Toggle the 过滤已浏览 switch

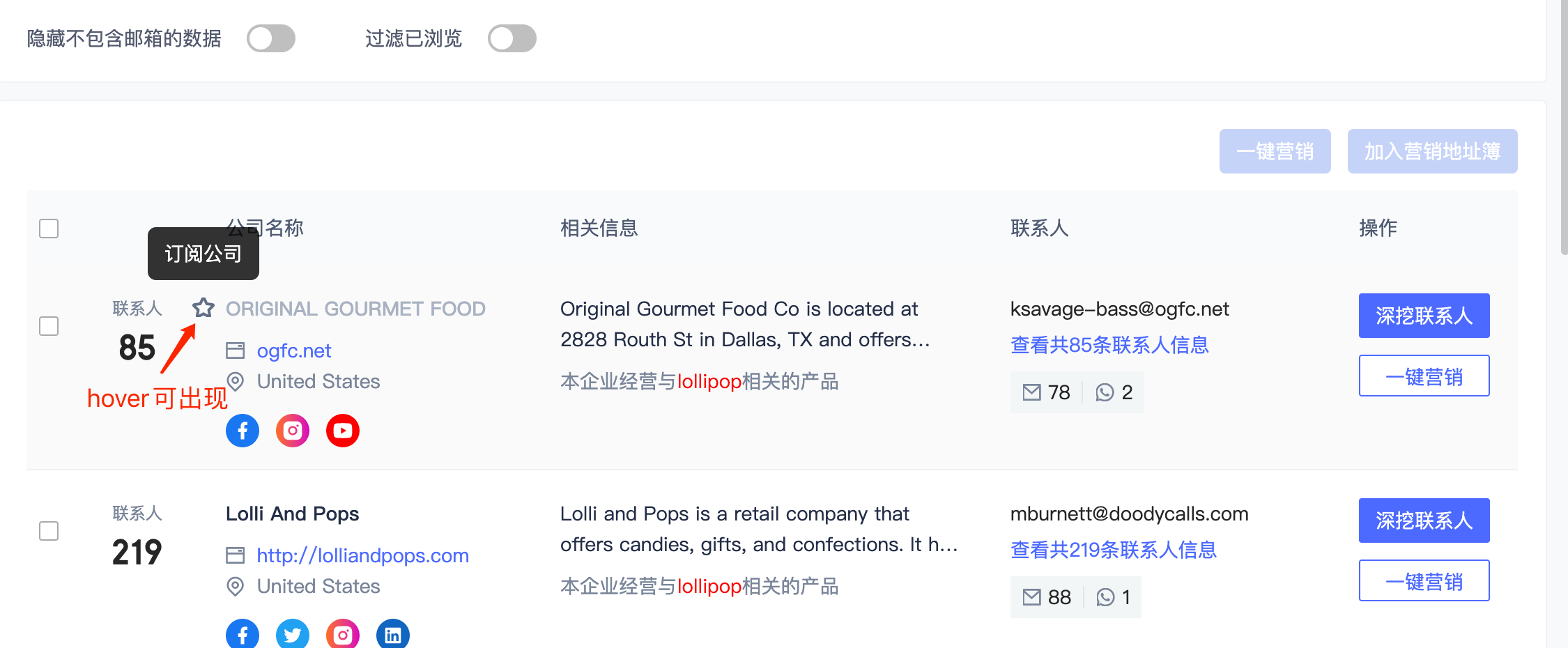(x=512, y=38)
